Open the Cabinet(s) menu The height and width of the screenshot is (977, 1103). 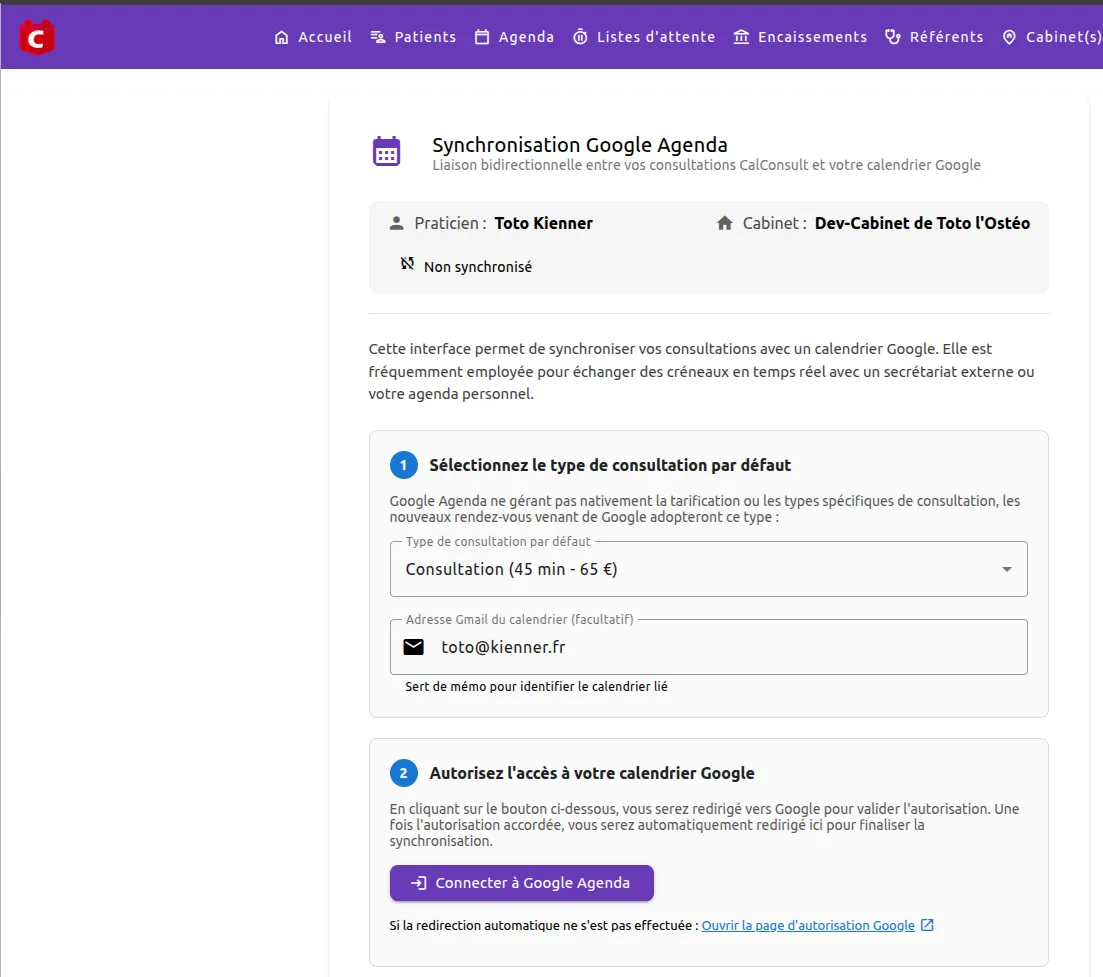click(x=1052, y=37)
